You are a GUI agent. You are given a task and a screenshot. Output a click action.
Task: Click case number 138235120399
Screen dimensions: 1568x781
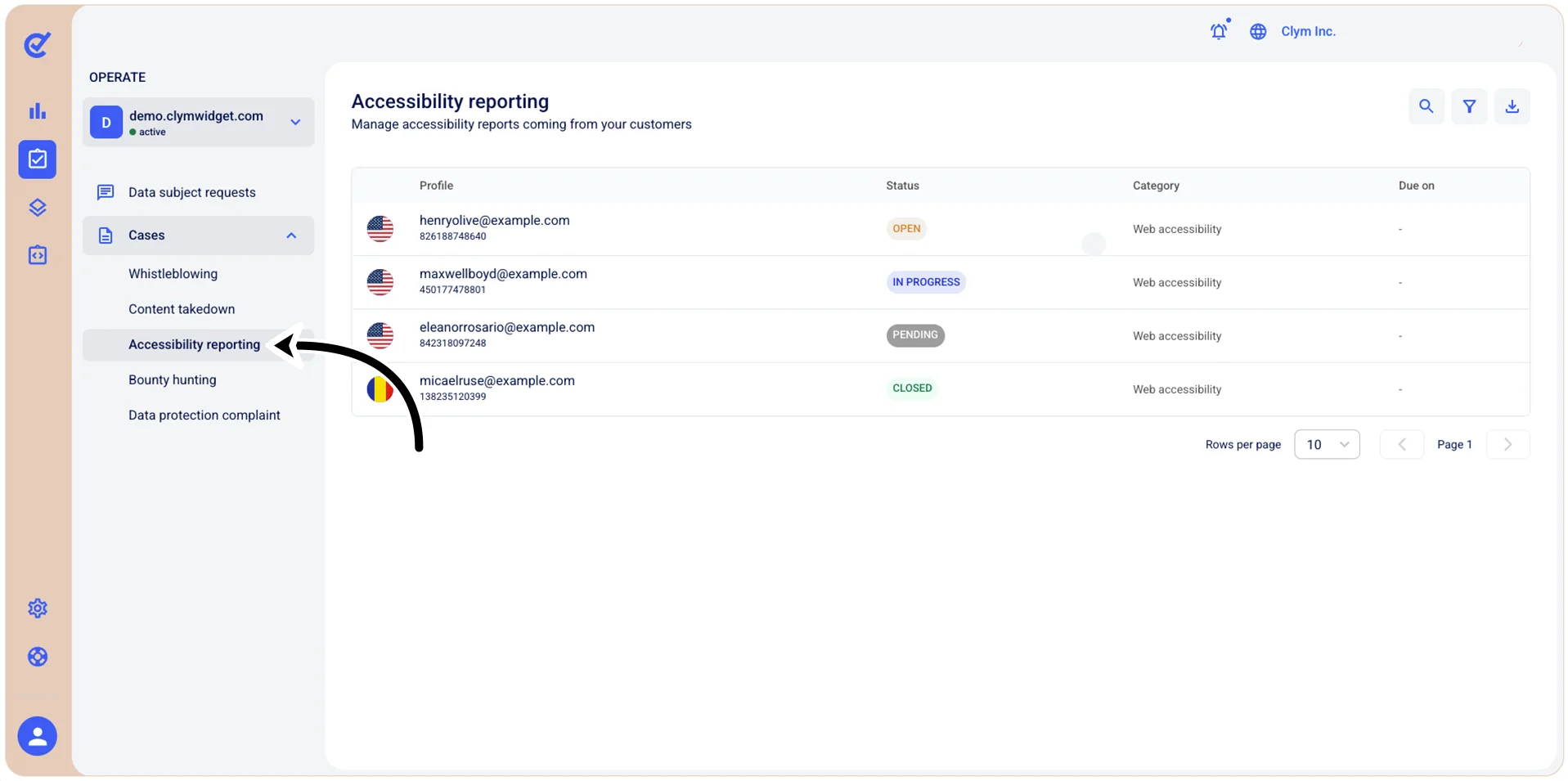(x=452, y=397)
